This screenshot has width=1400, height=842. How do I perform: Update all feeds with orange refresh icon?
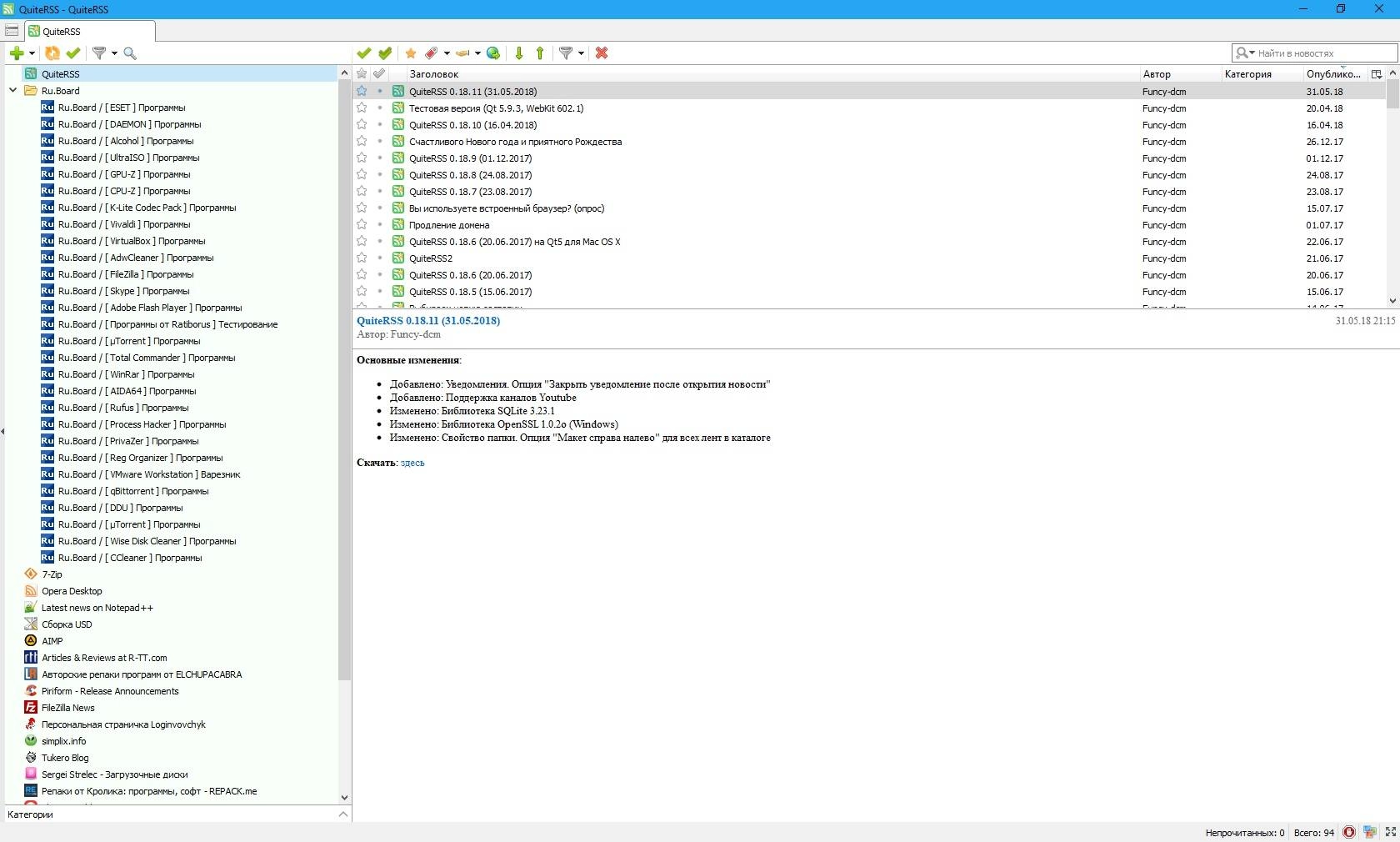point(52,53)
